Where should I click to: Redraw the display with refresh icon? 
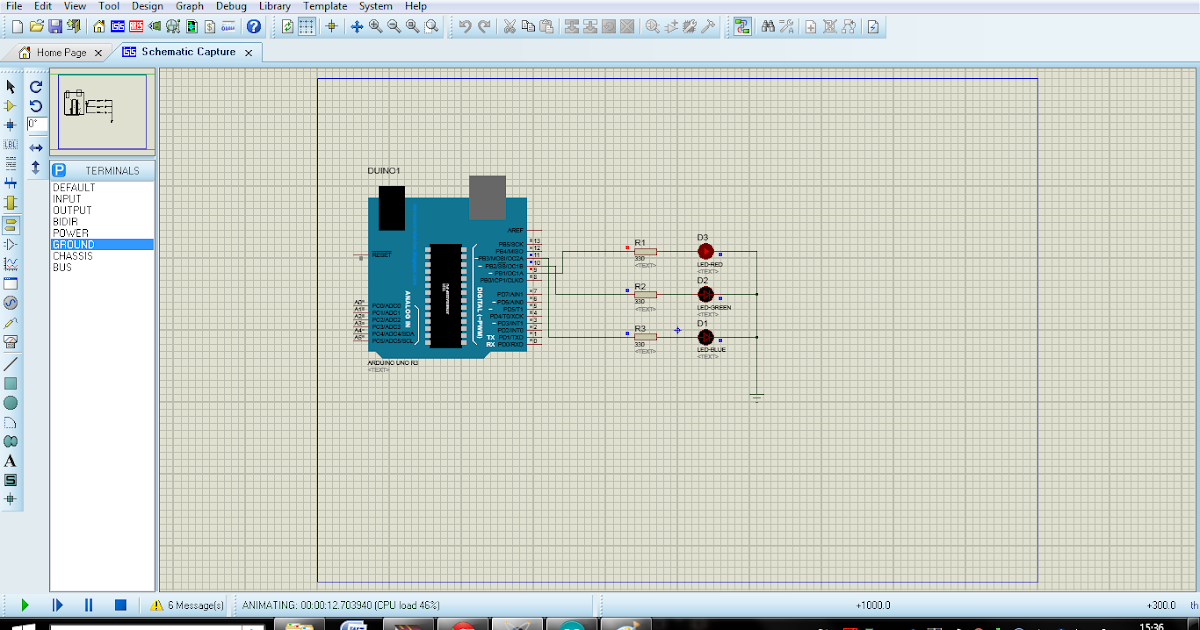pyautogui.click(x=287, y=27)
